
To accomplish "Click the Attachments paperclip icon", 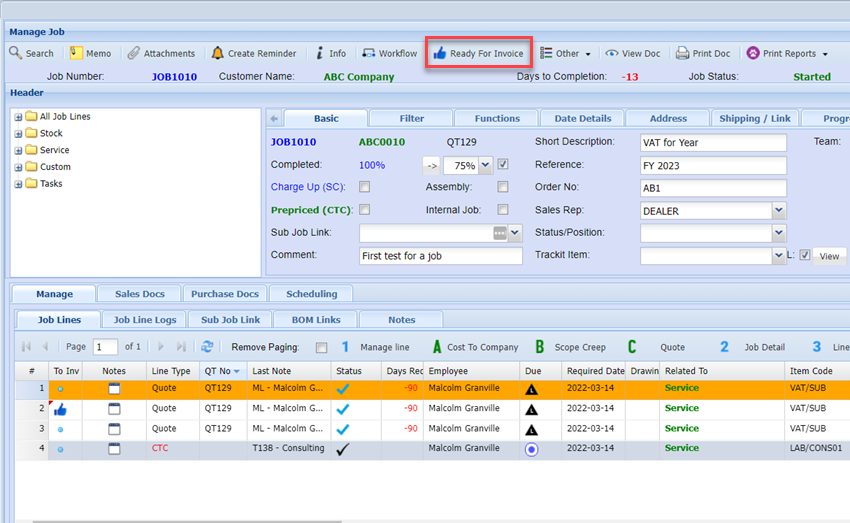I will (133, 53).
